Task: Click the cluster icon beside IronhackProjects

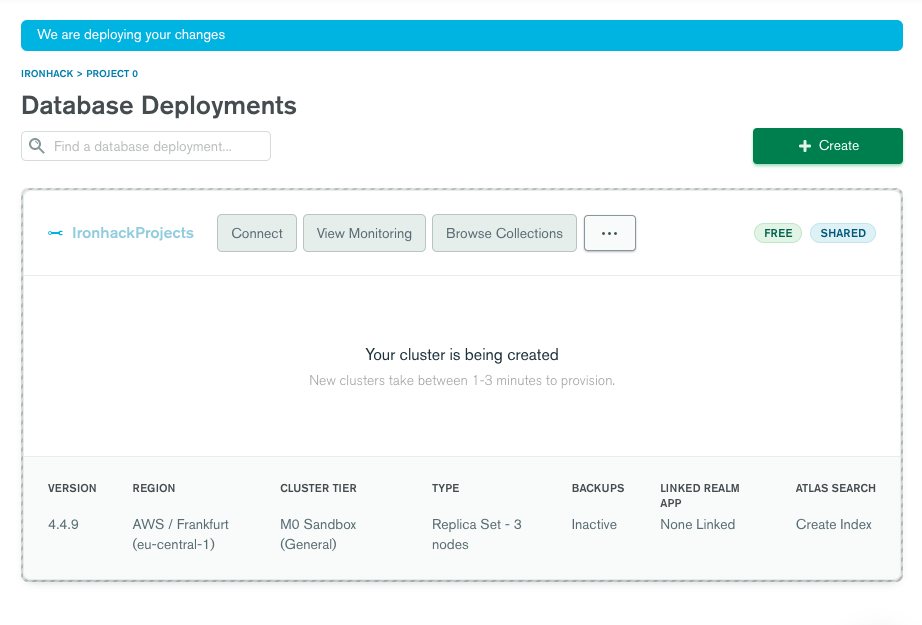Action: (55, 233)
